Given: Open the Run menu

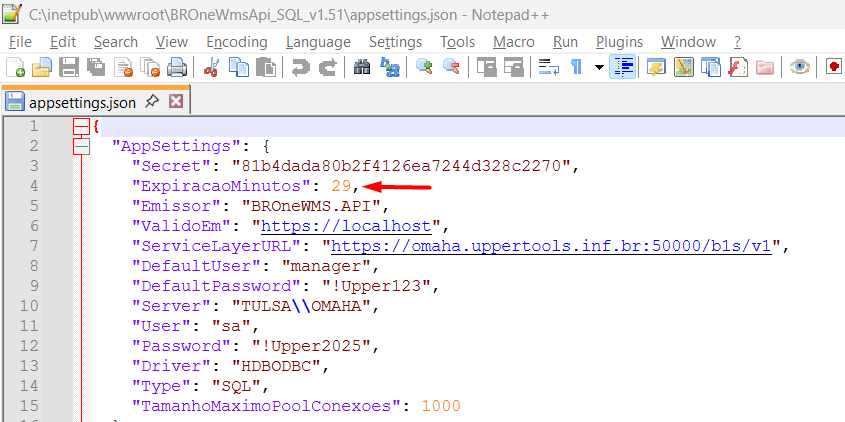Looking at the screenshot, I should pyautogui.click(x=565, y=42).
